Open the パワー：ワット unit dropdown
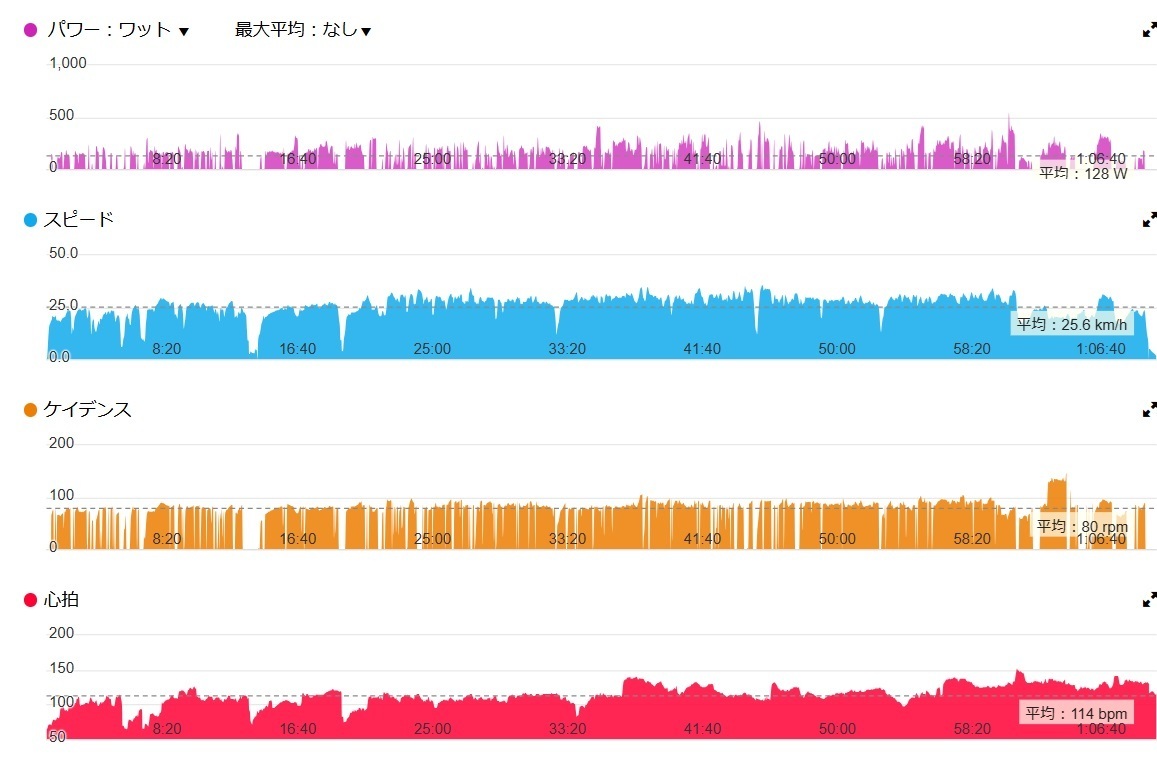 pyautogui.click(x=117, y=30)
